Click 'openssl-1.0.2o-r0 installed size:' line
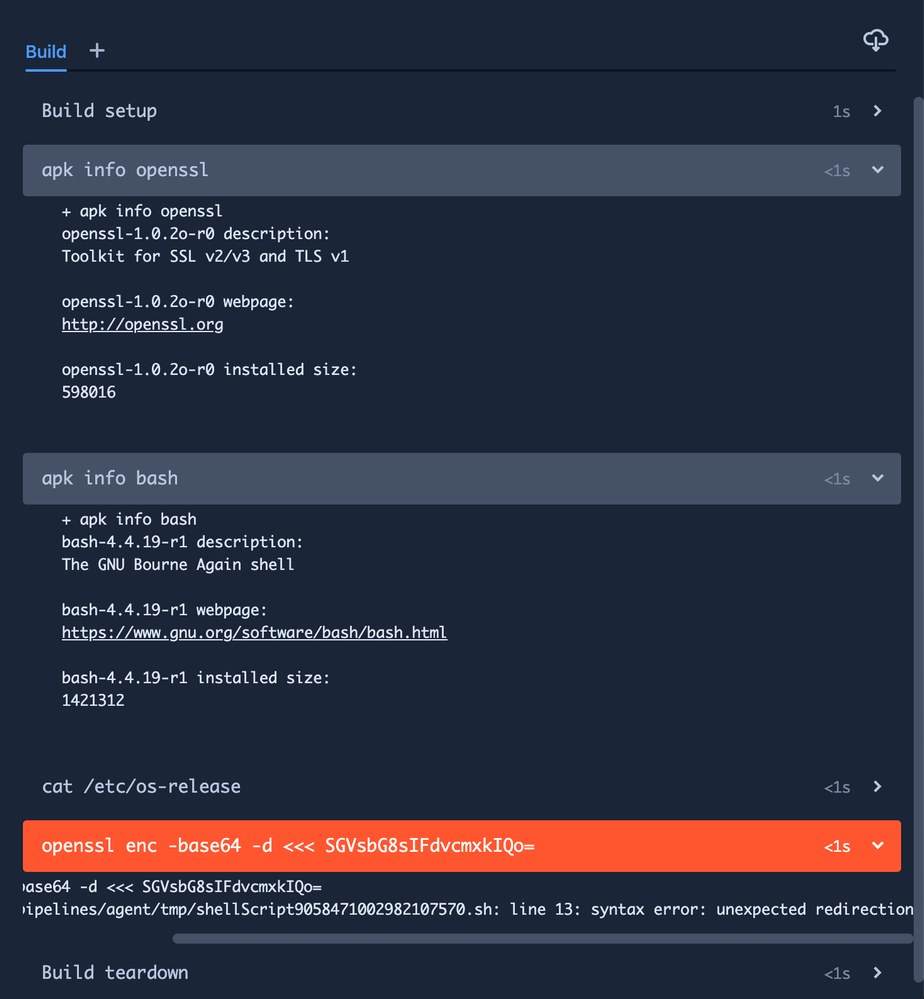The image size is (924, 999). click(x=210, y=370)
